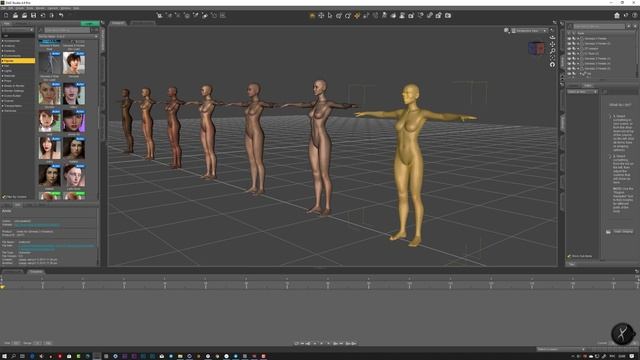
Task: Toggle selectable arrow of first scene item
Action: [x=573, y=39]
